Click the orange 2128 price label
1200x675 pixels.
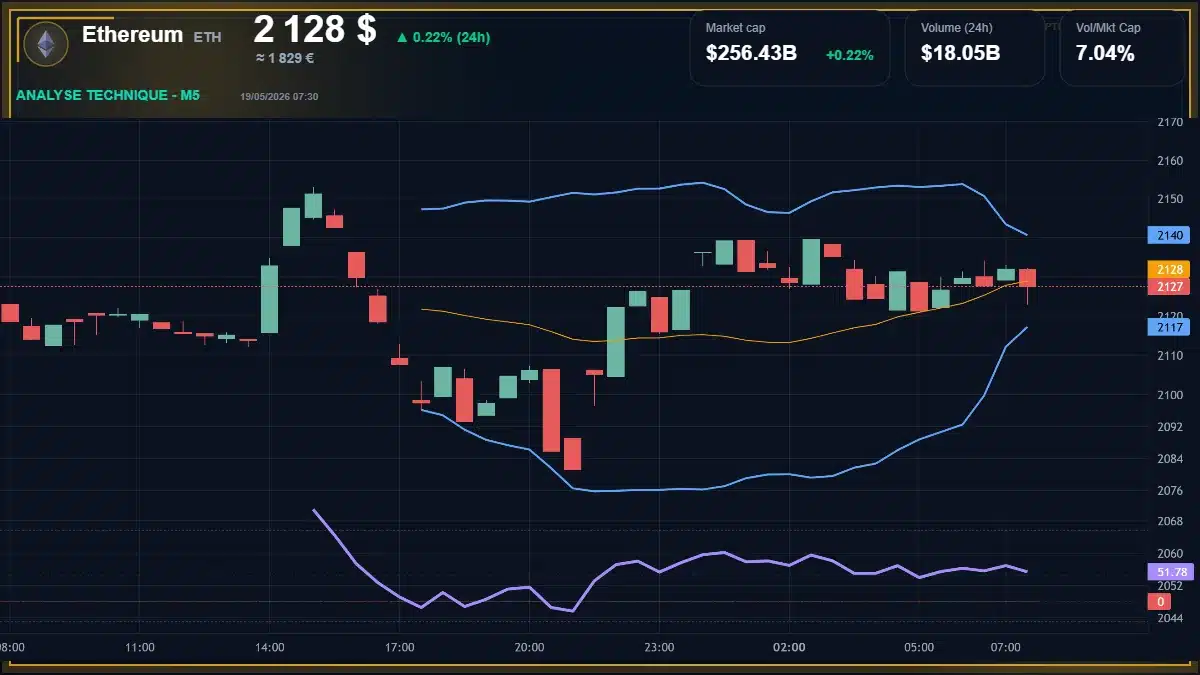click(x=1169, y=270)
